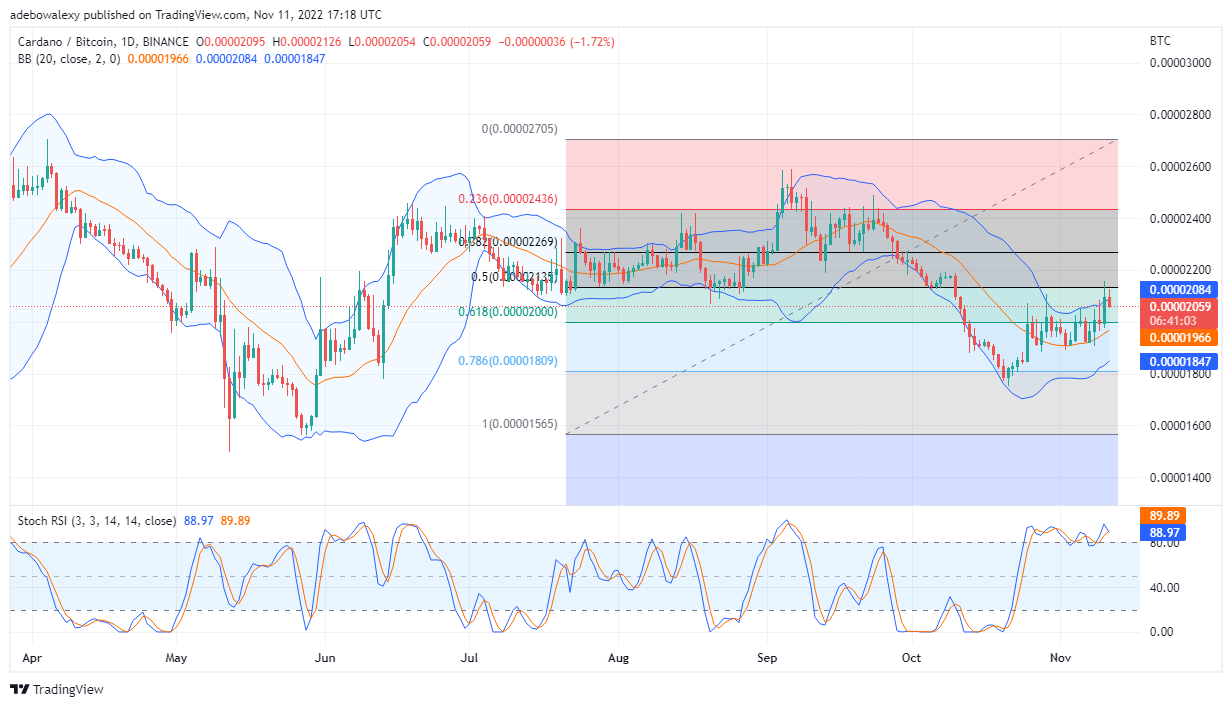Image resolution: width=1232 pixels, height=707 pixels.
Task: Click the 0.00001800 price axis label
Action: pyautogui.click(x=1182, y=374)
